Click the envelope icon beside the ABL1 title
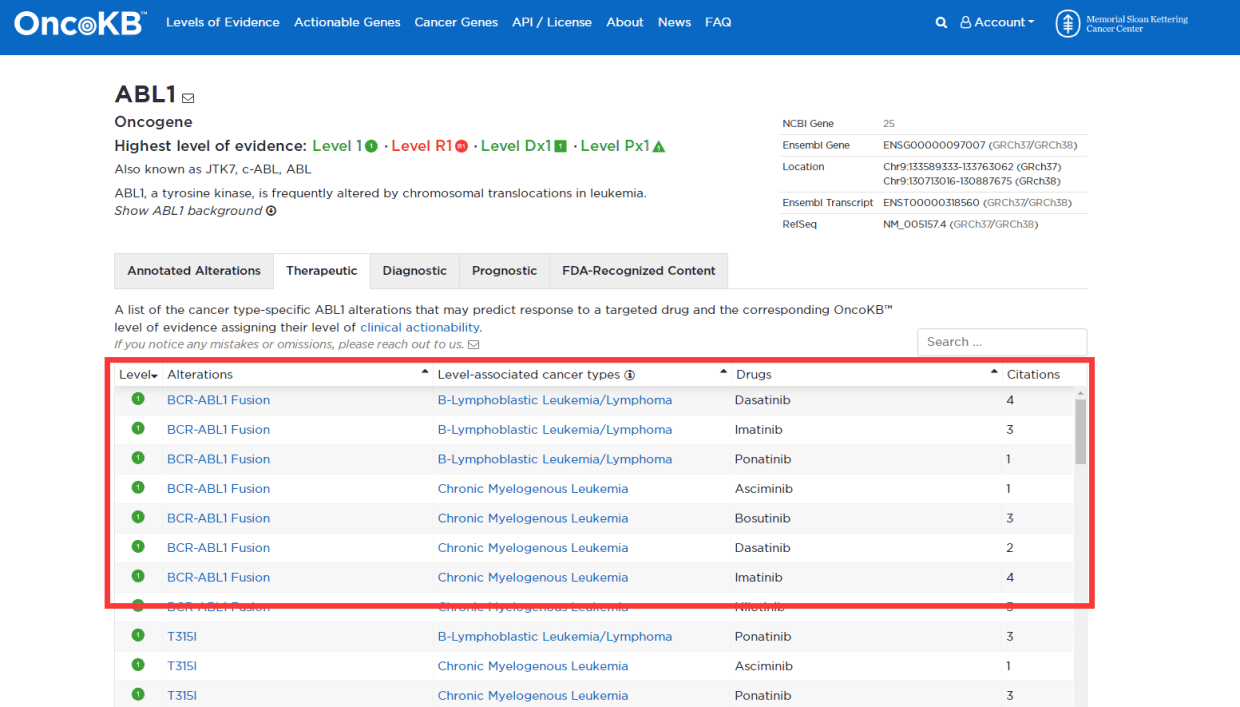This screenshot has height=707, width=1240. [x=188, y=98]
